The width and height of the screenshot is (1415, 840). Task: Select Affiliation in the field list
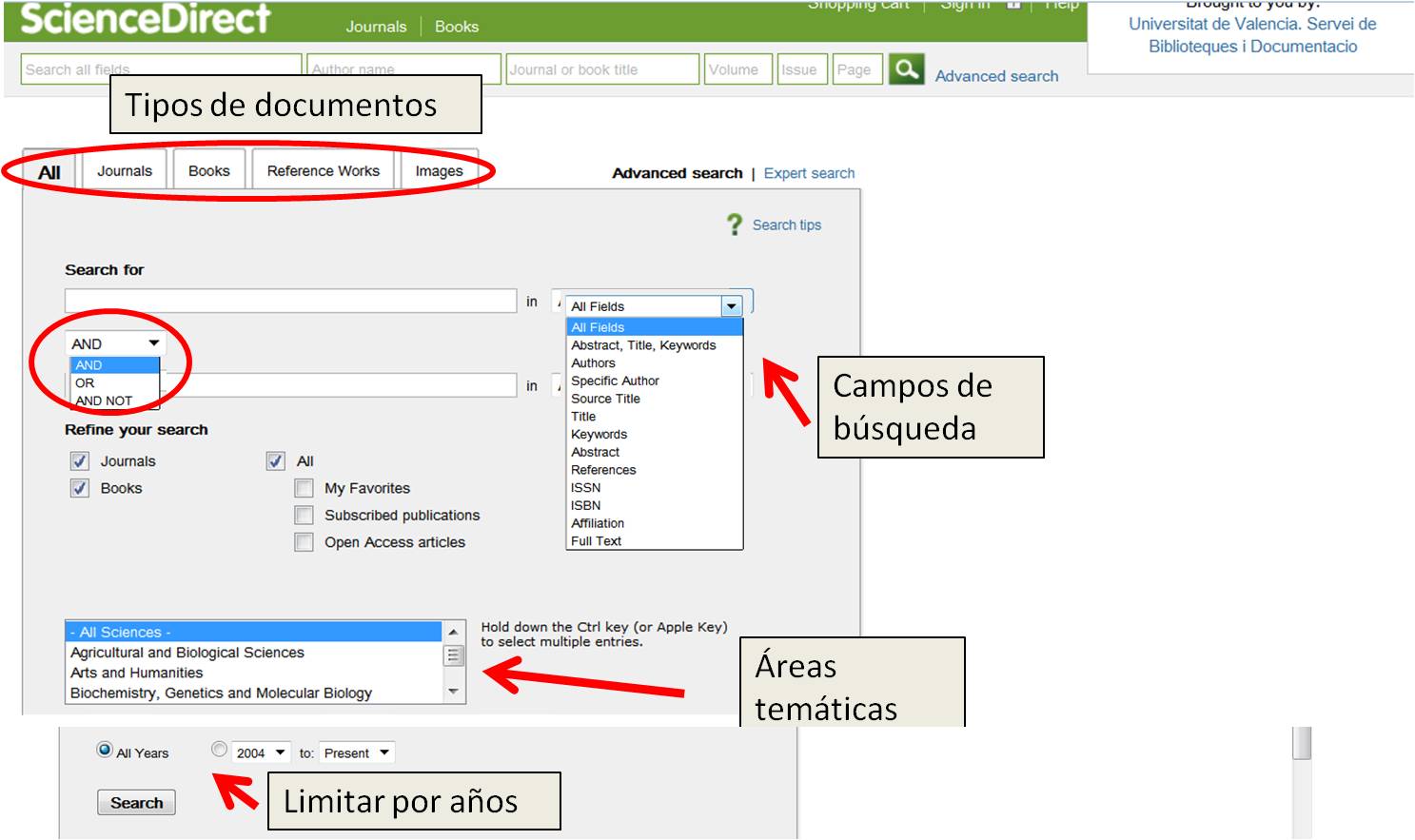pyautogui.click(x=654, y=523)
